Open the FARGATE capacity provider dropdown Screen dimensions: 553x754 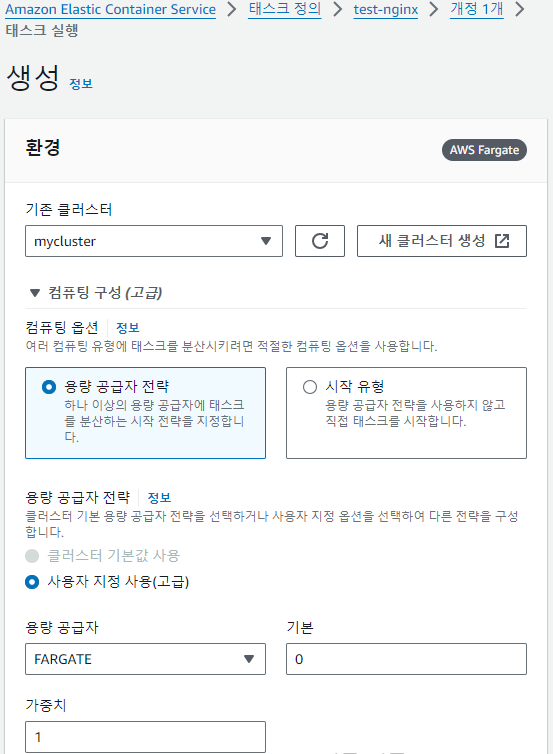pyautogui.click(x=145, y=659)
